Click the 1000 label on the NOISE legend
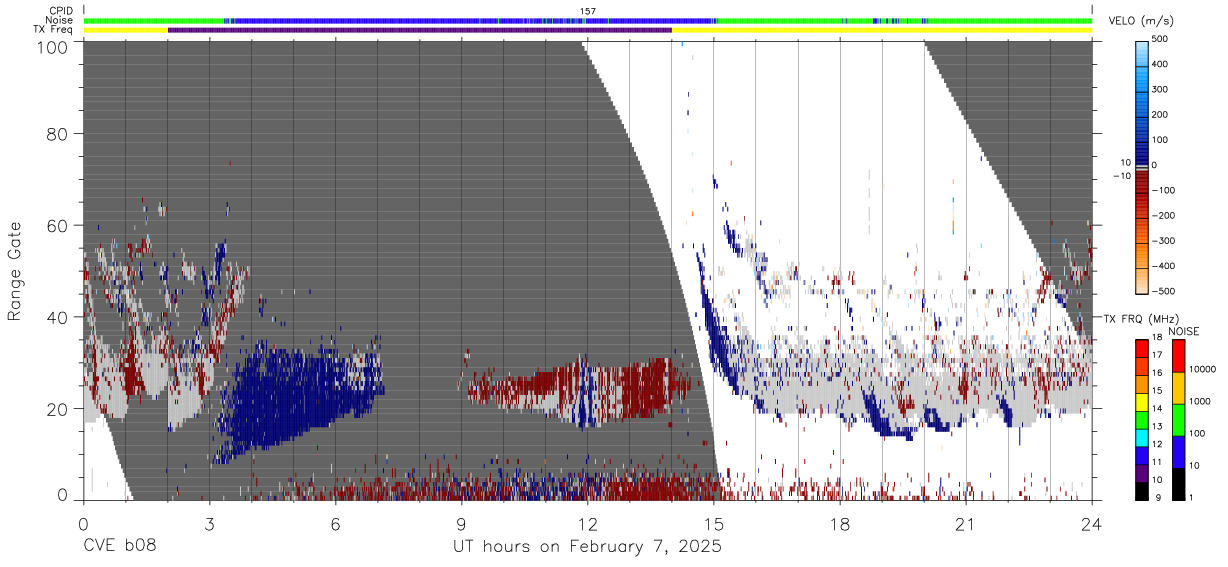 pos(1201,401)
